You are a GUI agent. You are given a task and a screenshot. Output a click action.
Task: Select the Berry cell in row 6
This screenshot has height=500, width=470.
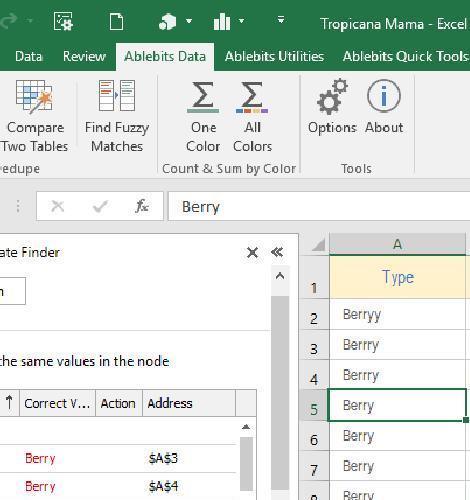point(397,436)
